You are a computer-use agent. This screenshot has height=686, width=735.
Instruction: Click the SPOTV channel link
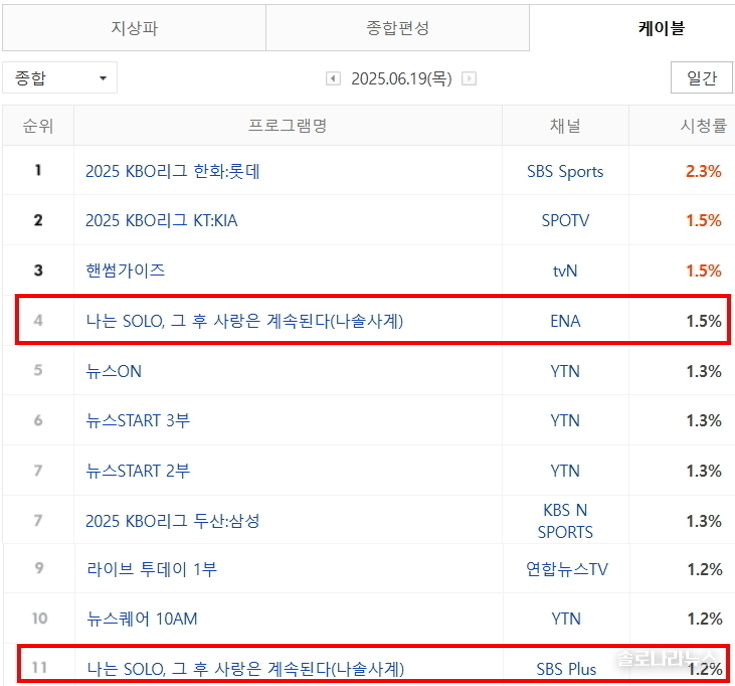(x=565, y=220)
